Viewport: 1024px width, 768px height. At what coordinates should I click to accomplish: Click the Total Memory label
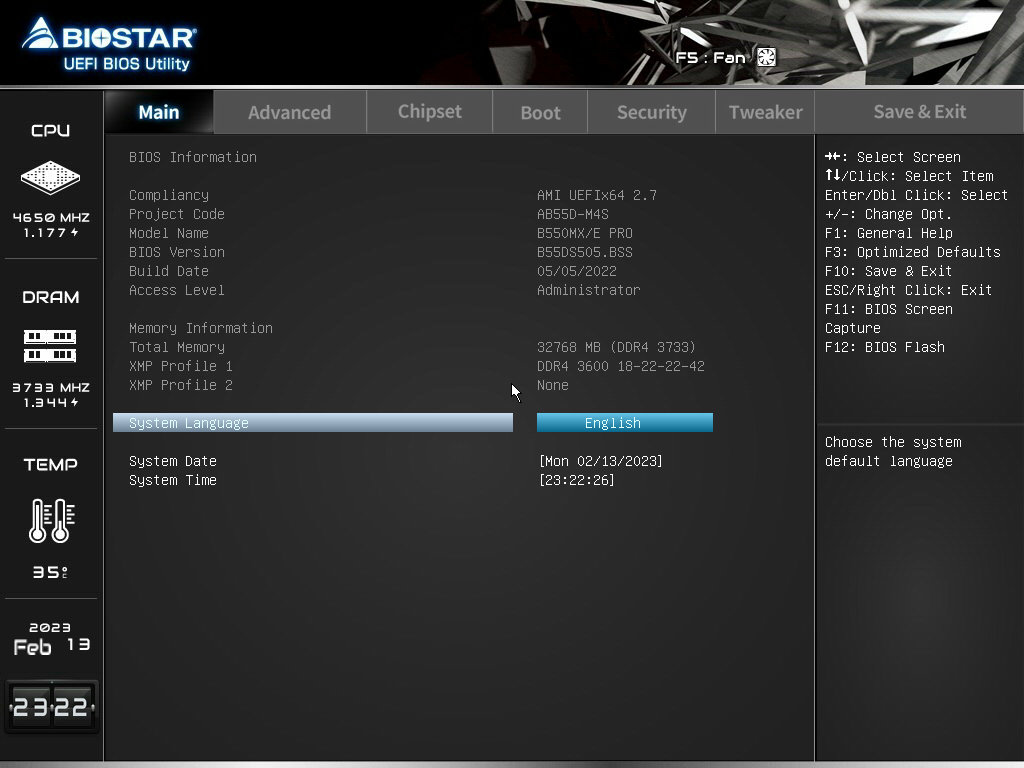click(x=177, y=347)
